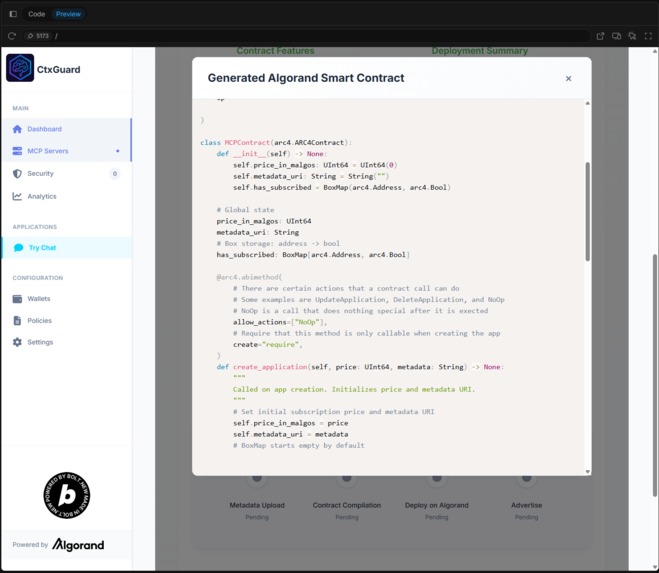Click the Deploy on Algorand step label
659x573 pixels.
[x=437, y=505]
